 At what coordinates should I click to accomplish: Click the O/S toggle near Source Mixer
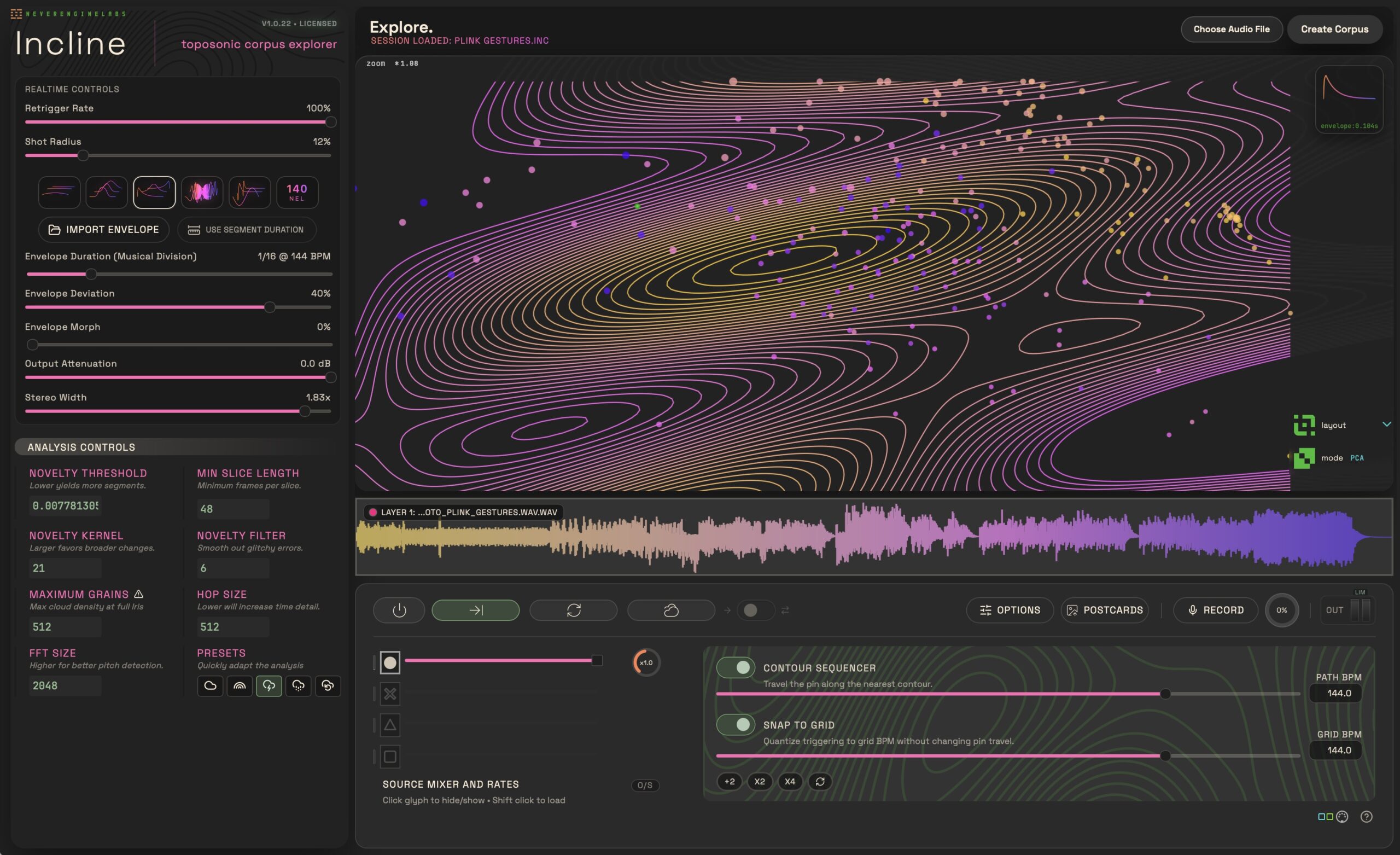coord(645,784)
